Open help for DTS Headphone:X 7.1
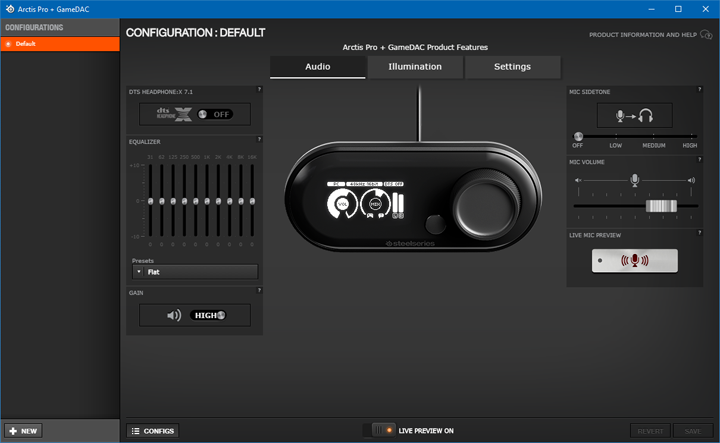Screen dimensions: 720x443 (x=259, y=90)
